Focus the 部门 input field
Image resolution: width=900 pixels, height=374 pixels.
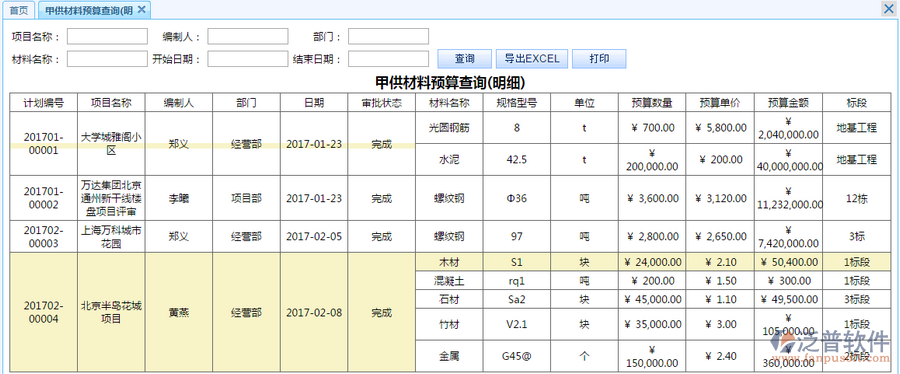(389, 37)
